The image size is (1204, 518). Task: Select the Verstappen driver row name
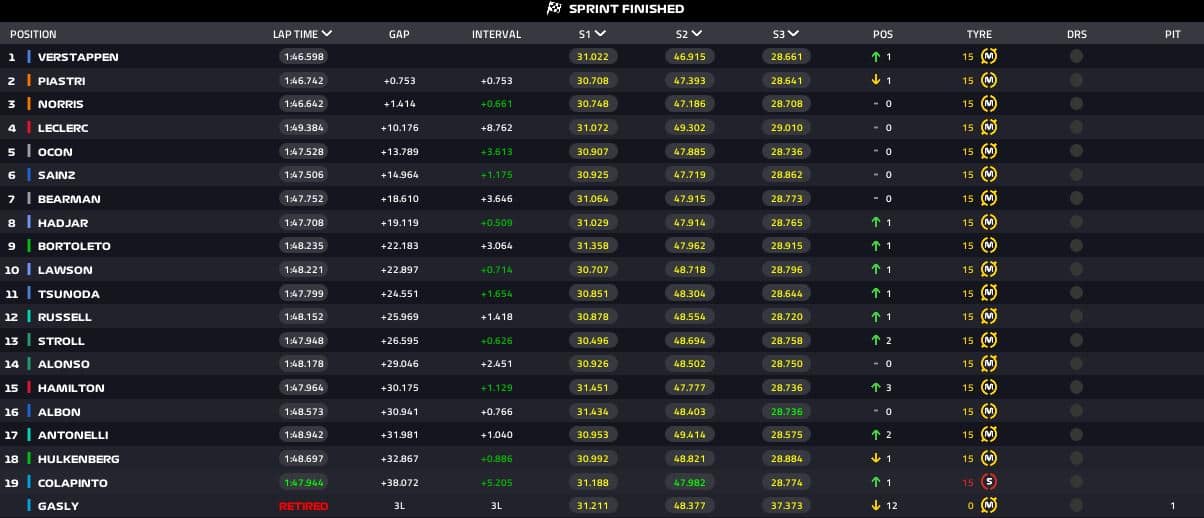pyautogui.click(x=78, y=57)
